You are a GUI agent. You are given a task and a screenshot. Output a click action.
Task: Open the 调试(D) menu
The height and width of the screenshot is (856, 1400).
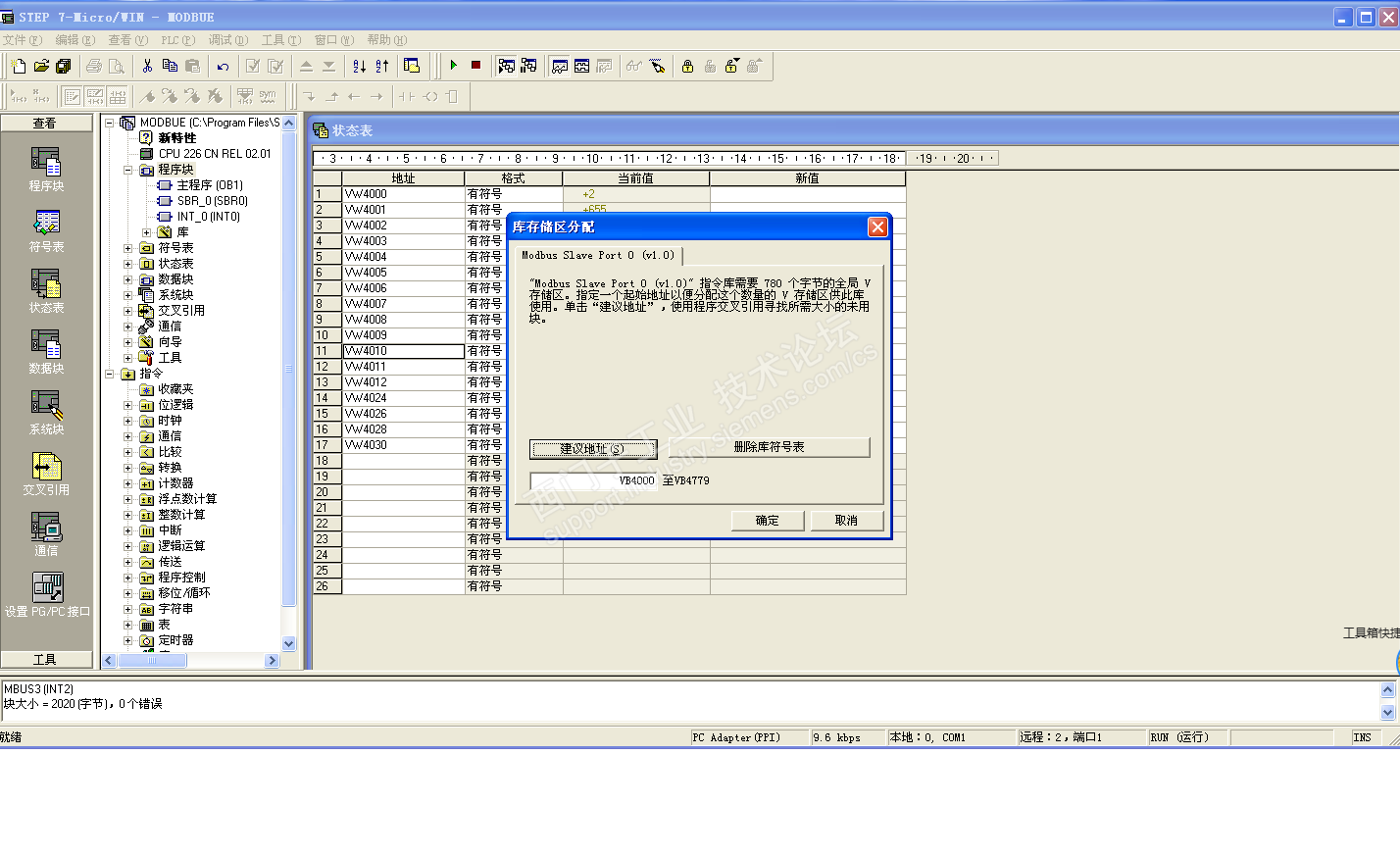click(x=228, y=40)
